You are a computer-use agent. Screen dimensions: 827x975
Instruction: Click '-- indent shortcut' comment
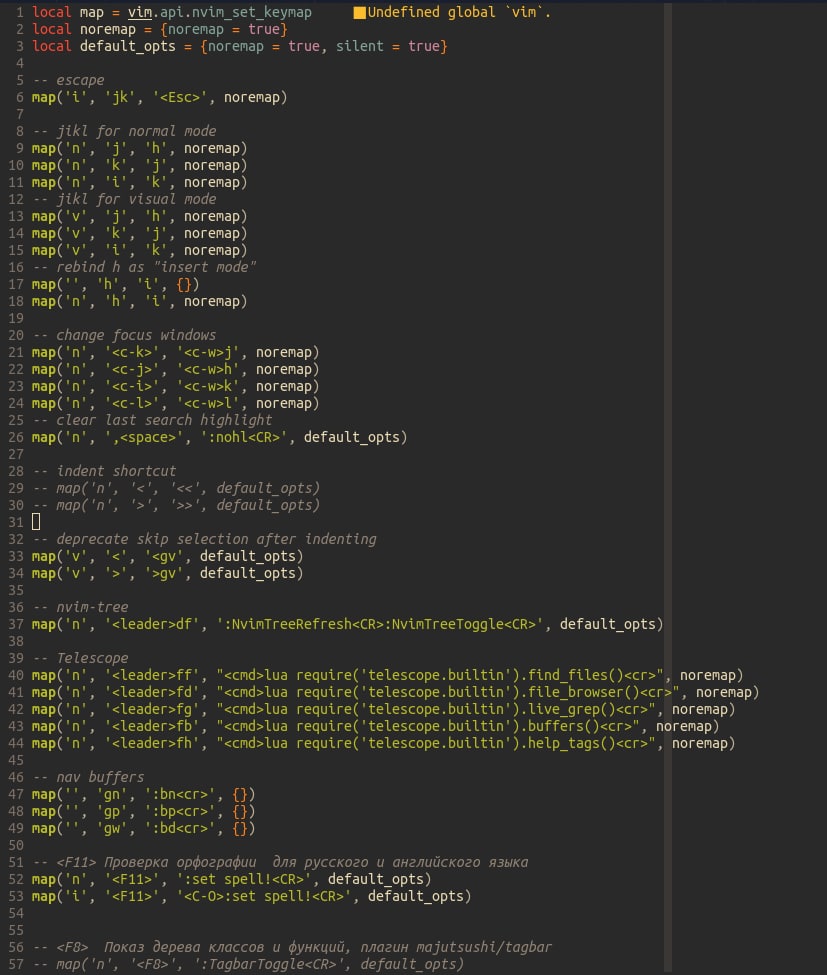point(104,471)
